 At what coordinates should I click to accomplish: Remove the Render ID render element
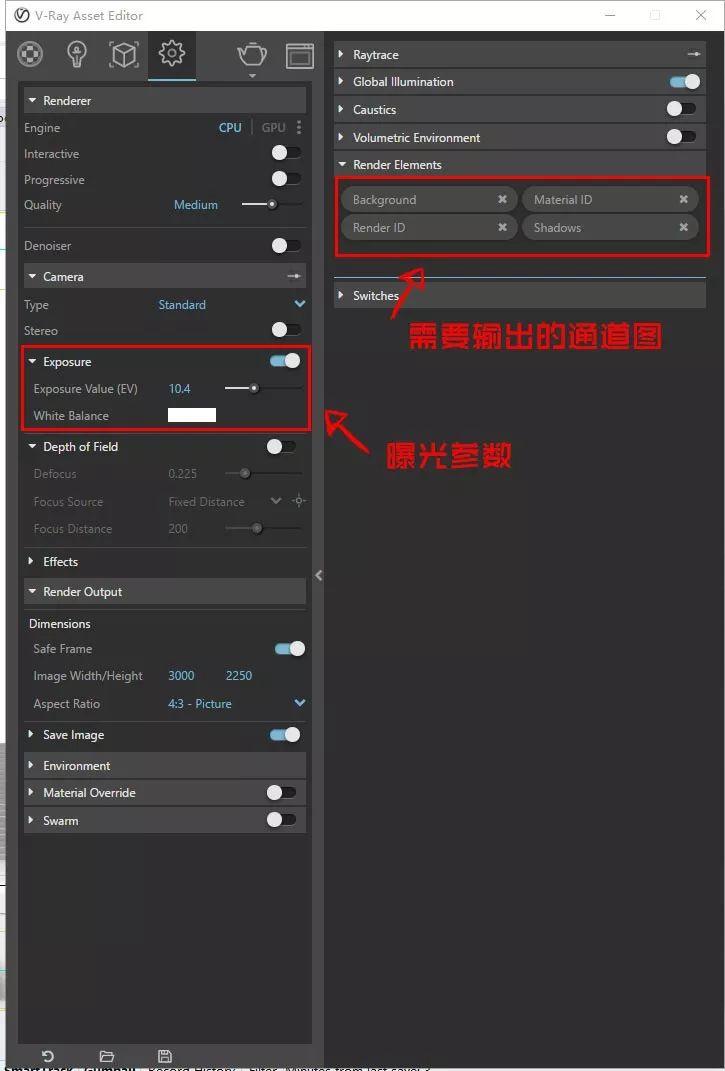[x=502, y=227]
